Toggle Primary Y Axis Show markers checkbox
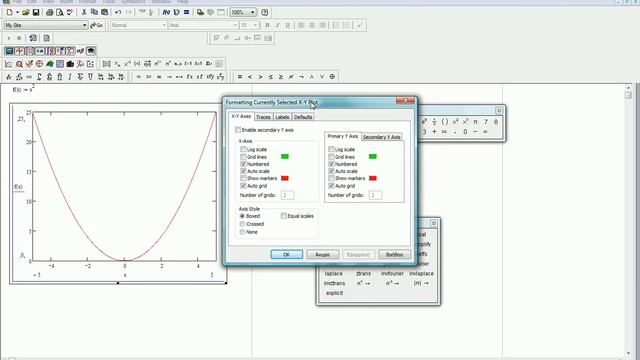The width and height of the screenshot is (640, 360). pos(331,178)
